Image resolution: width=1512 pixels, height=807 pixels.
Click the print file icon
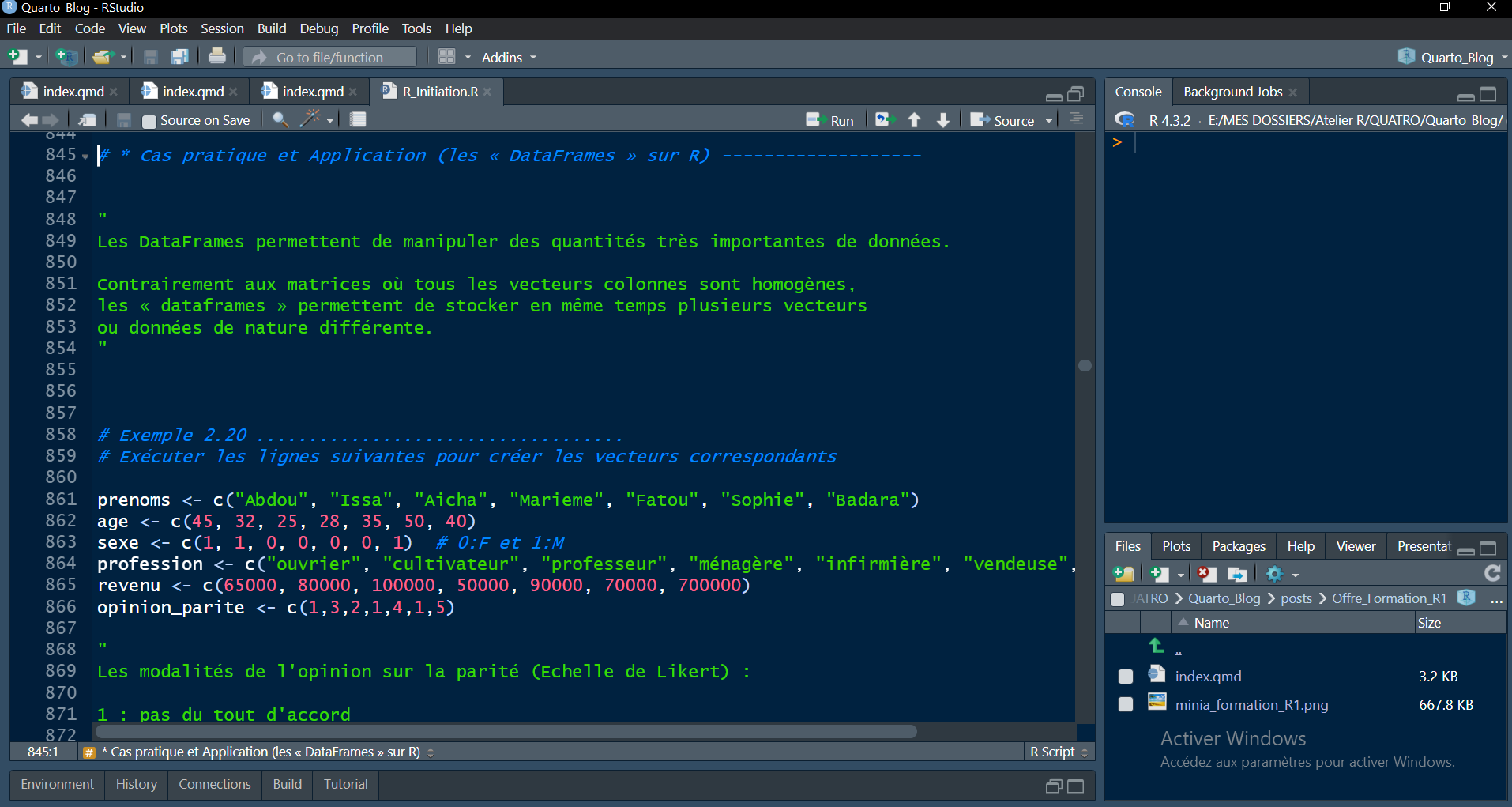coord(217,57)
